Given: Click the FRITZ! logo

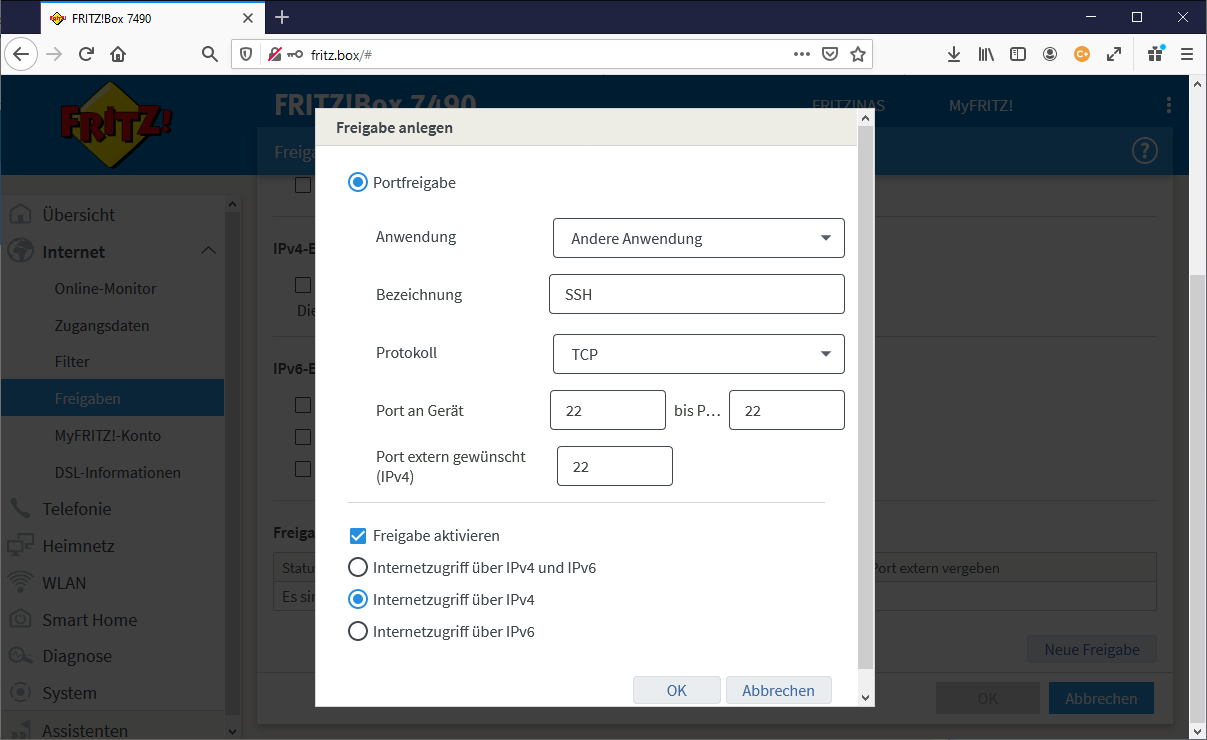Looking at the screenshot, I should point(116,124).
